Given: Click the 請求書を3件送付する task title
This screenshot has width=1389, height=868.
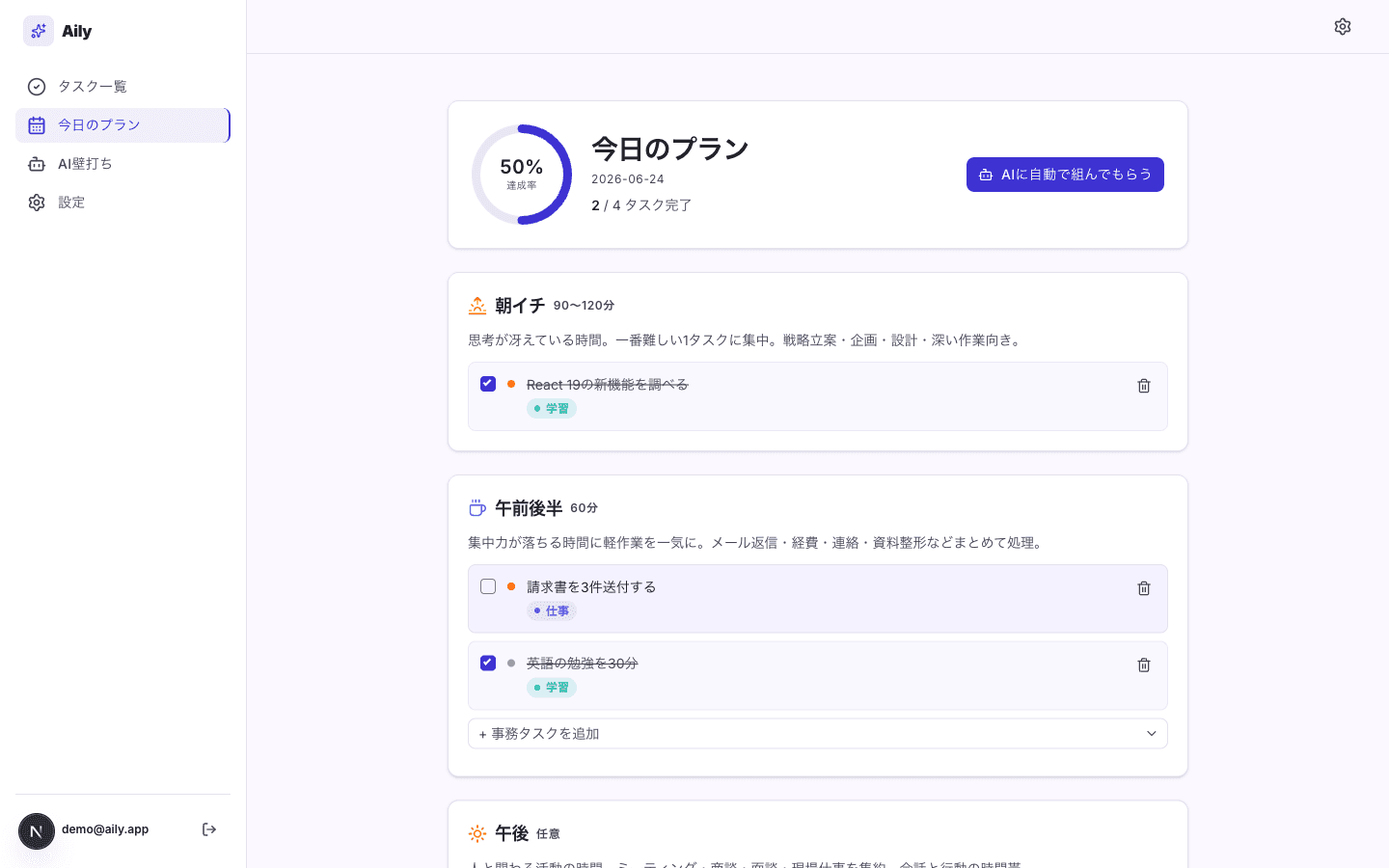Looking at the screenshot, I should click(591, 587).
